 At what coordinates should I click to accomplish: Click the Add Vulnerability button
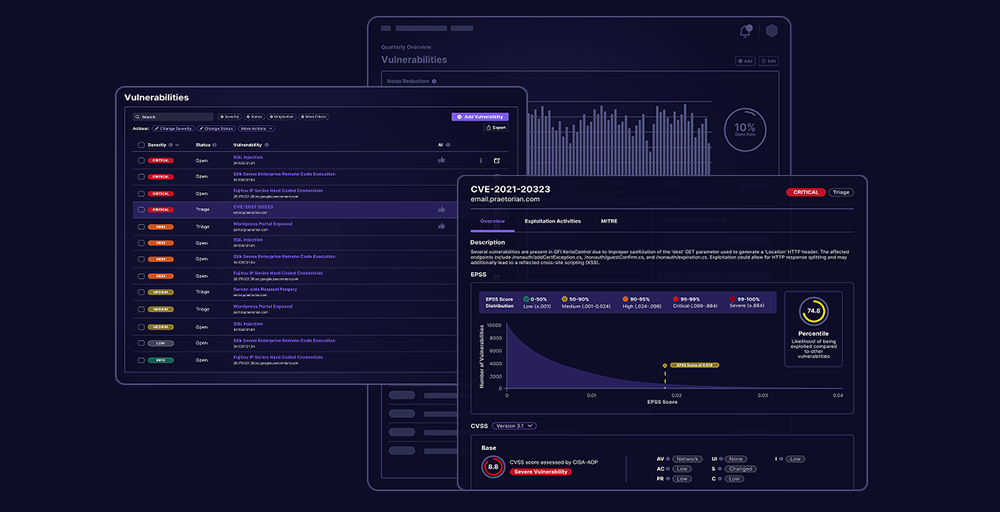(479, 117)
